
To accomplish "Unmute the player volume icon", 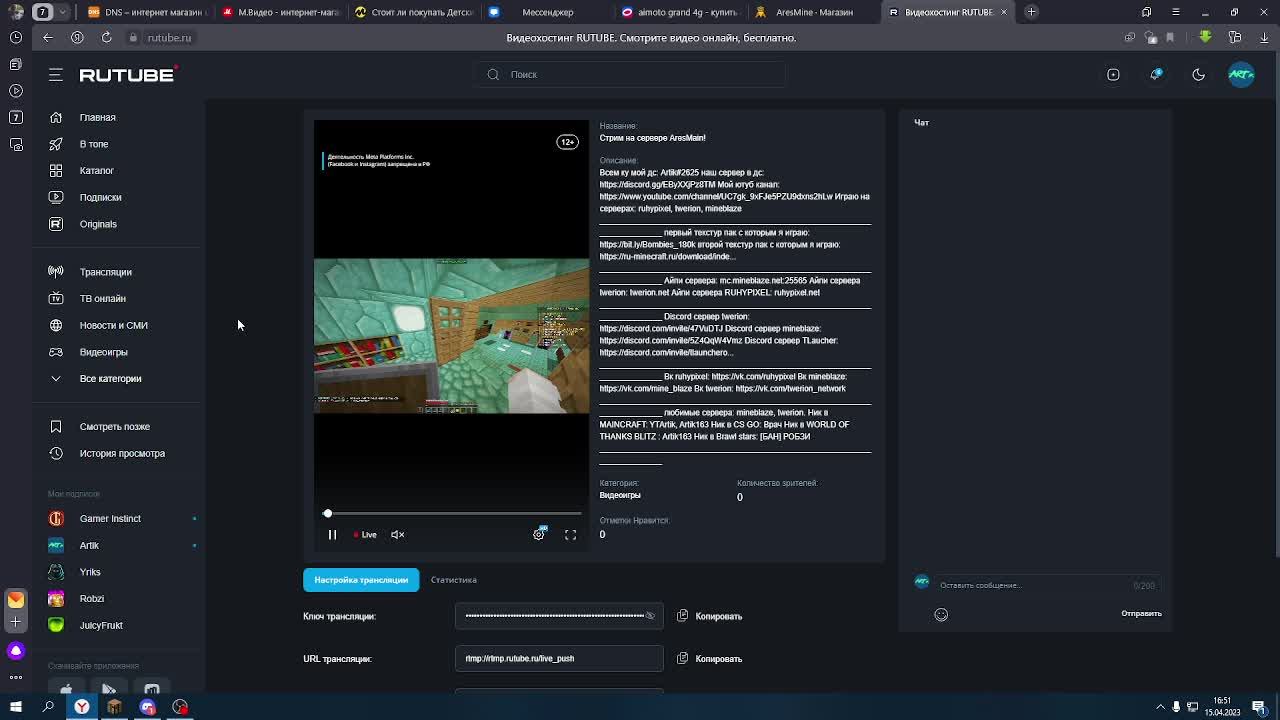I will coord(397,535).
